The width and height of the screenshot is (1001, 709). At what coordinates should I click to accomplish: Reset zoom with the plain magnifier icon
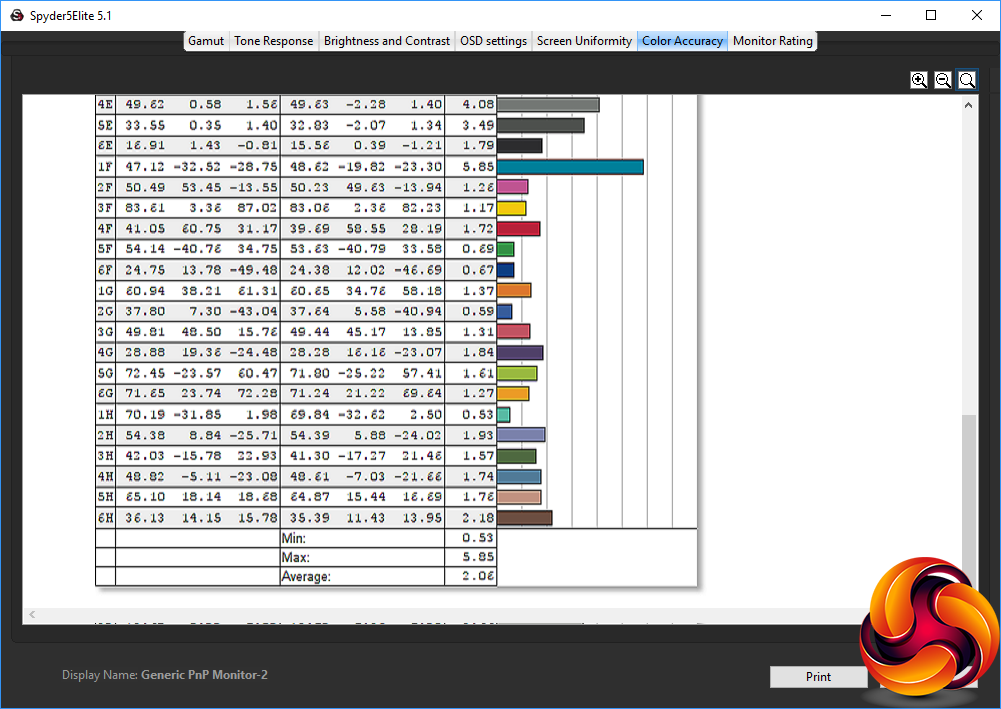967,80
